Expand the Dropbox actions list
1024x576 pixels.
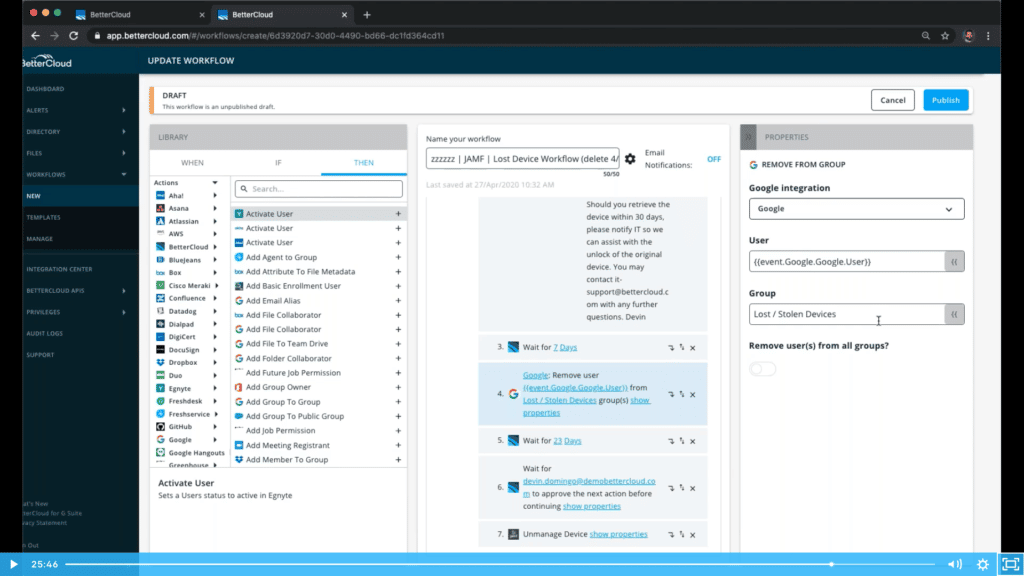[215, 362]
